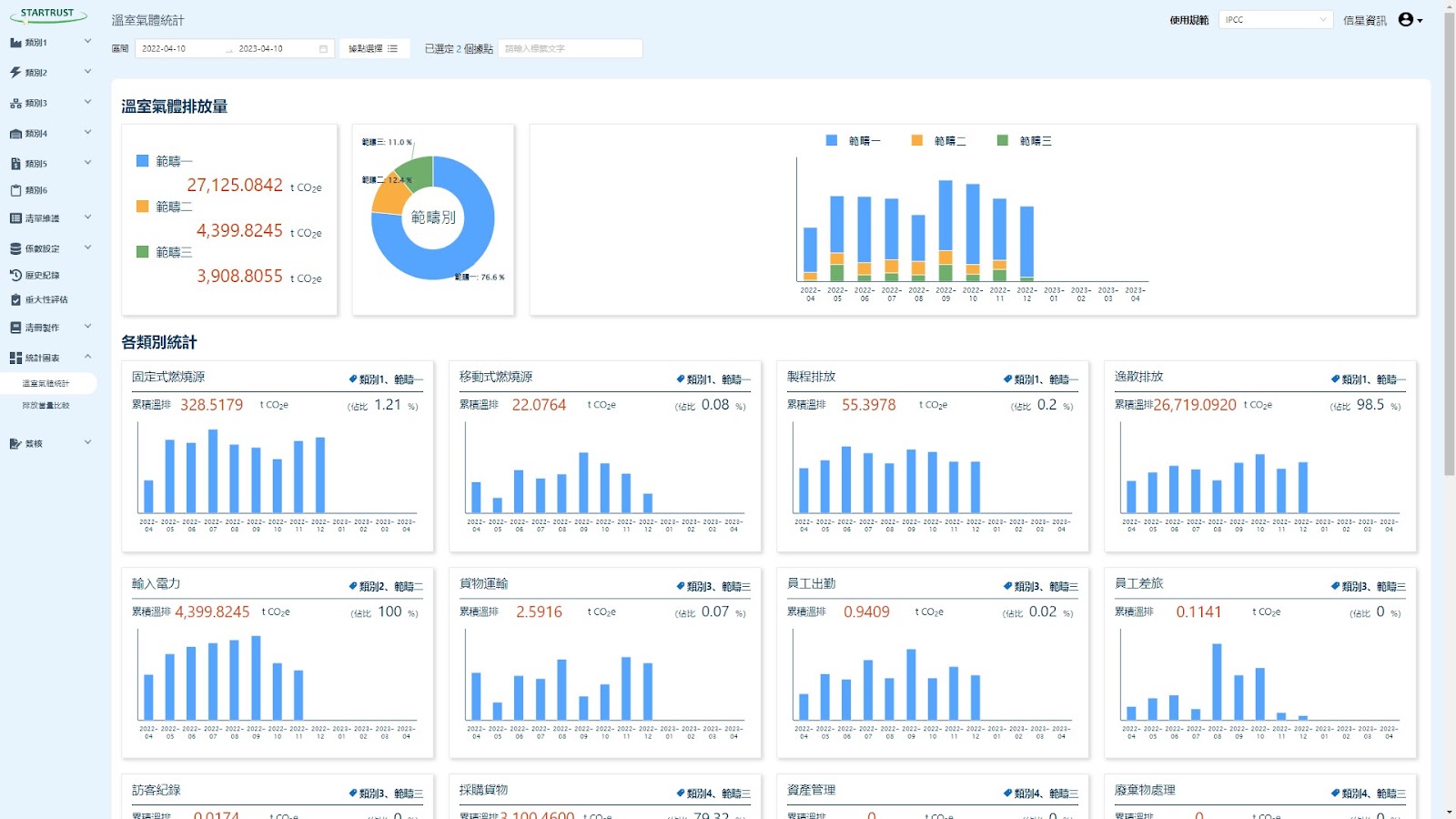This screenshot has height=819, width=1456.
Task: Click the tag icon in the 貨物運輸 card
Action: (681, 587)
